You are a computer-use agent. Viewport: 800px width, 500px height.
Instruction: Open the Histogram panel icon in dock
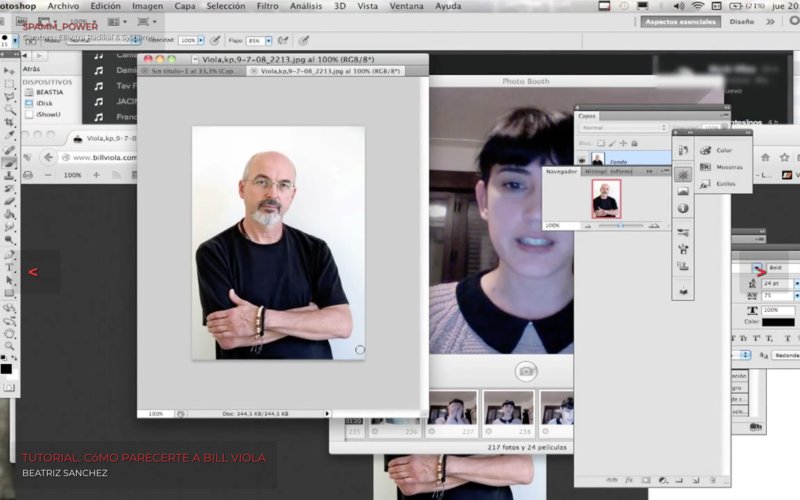(x=683, y=191)
